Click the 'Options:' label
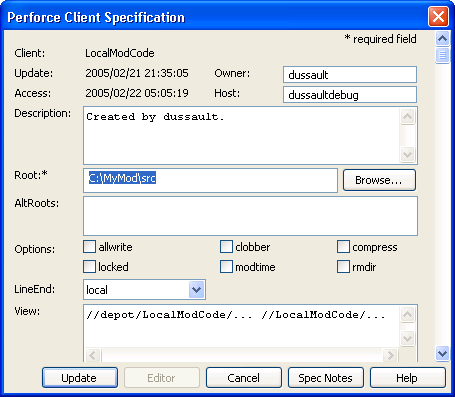This screenshot has height=397, width=455. pyautogui.click(x=35, y=249)
